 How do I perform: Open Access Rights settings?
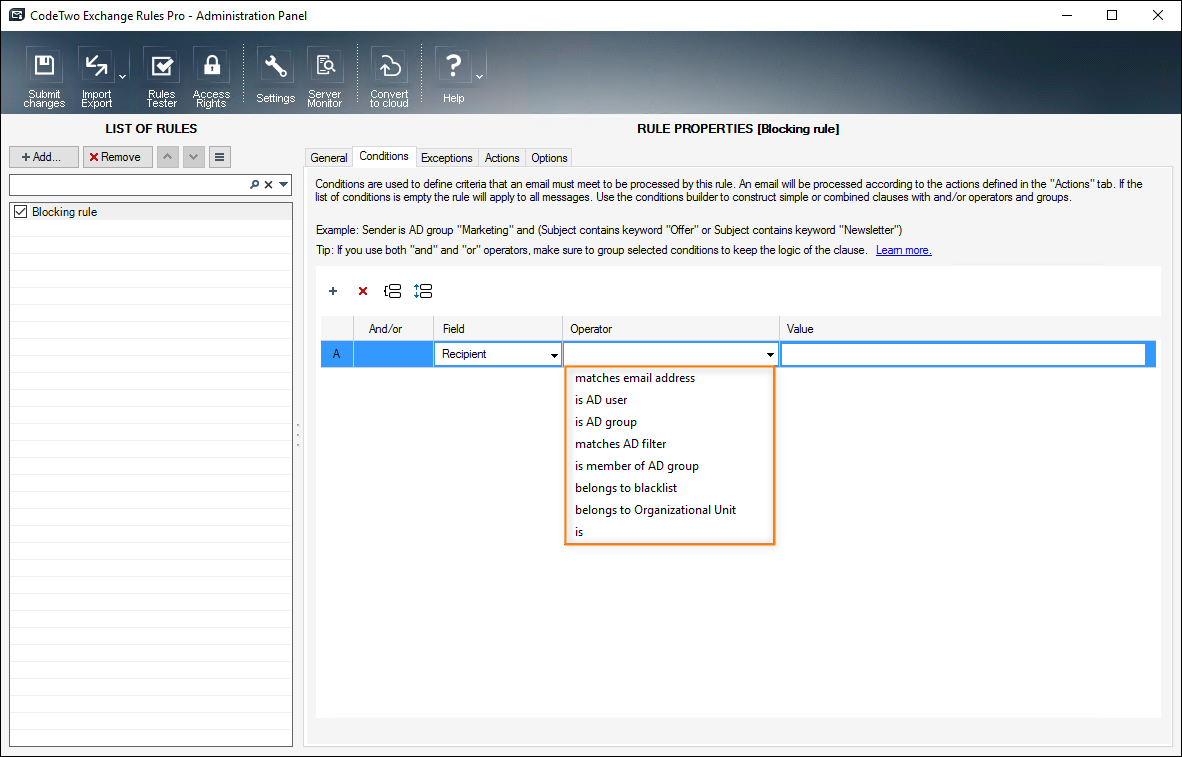pos(211,78)
